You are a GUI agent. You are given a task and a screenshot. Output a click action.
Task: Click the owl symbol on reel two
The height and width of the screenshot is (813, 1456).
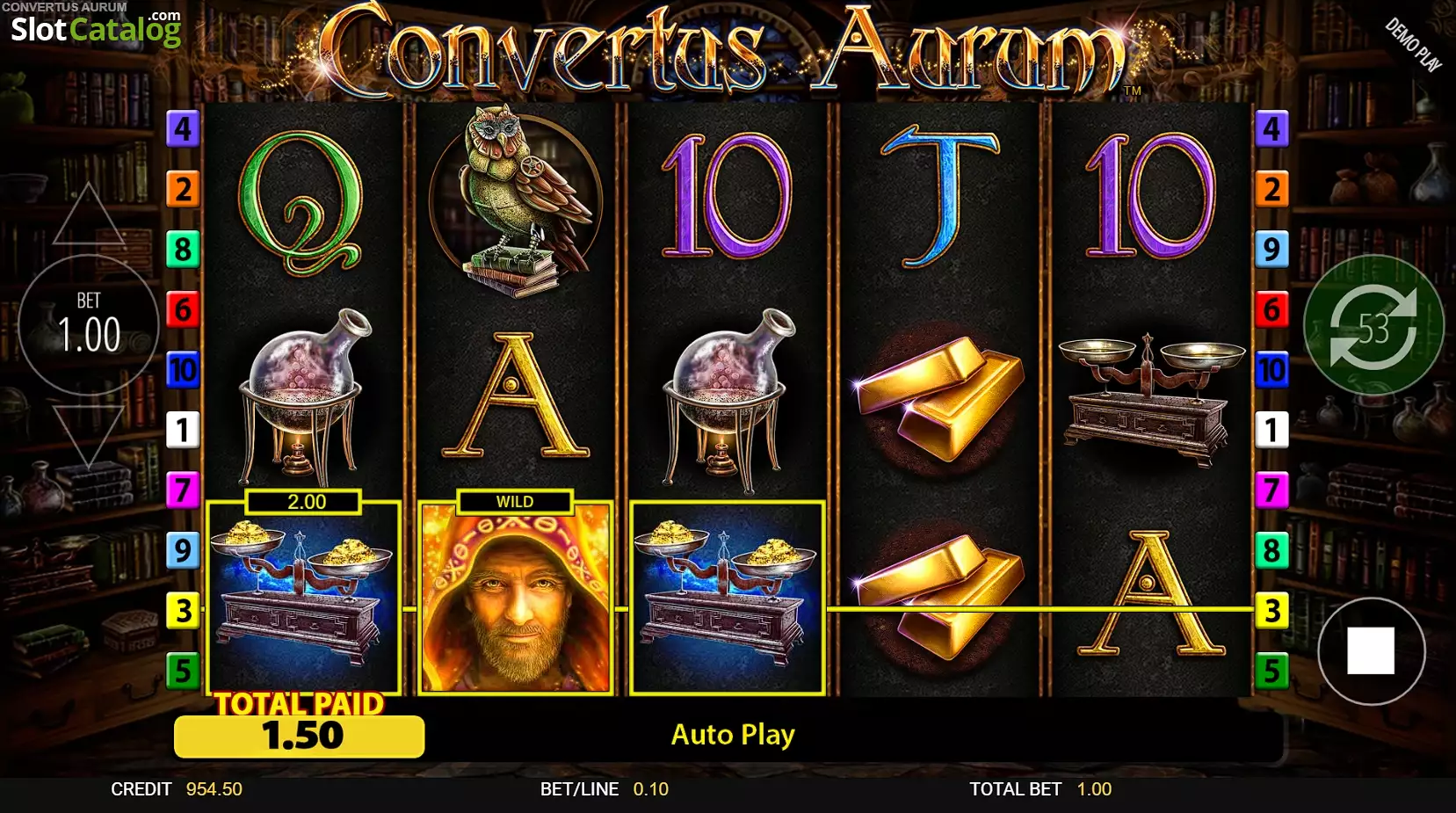click(516, 200)
